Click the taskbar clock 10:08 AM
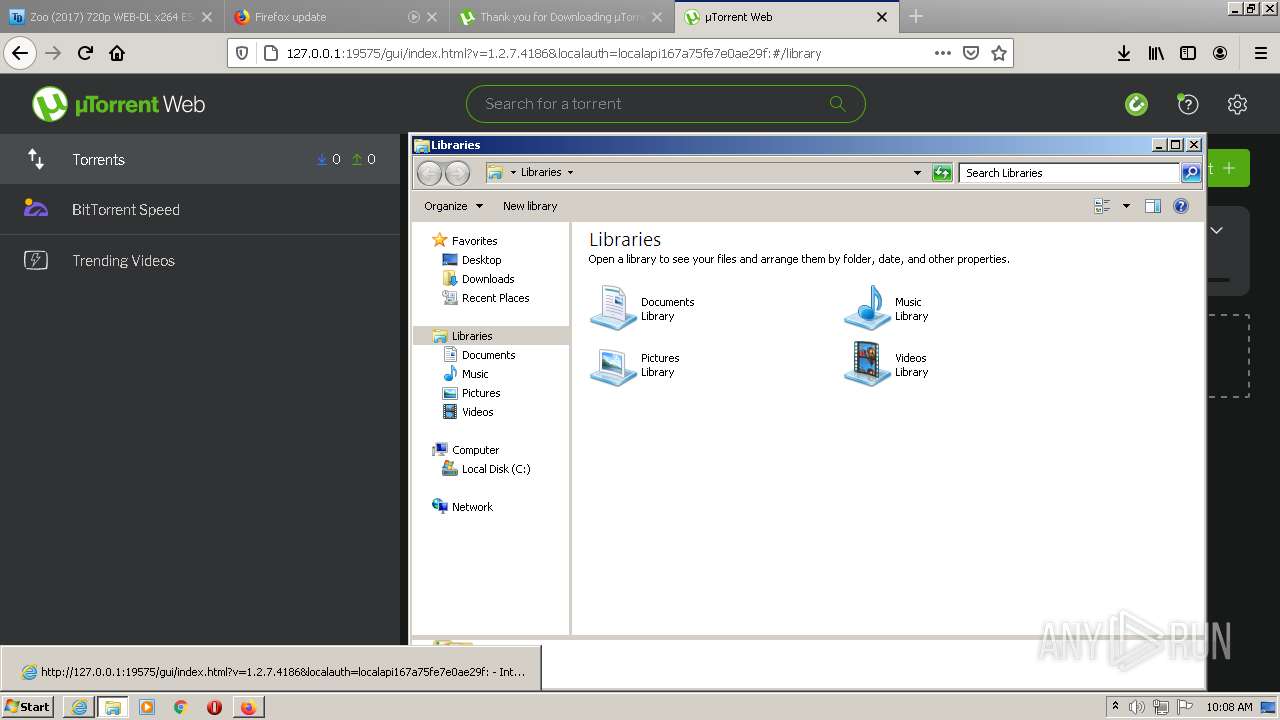1280x720 pixels. [1229, 707]
